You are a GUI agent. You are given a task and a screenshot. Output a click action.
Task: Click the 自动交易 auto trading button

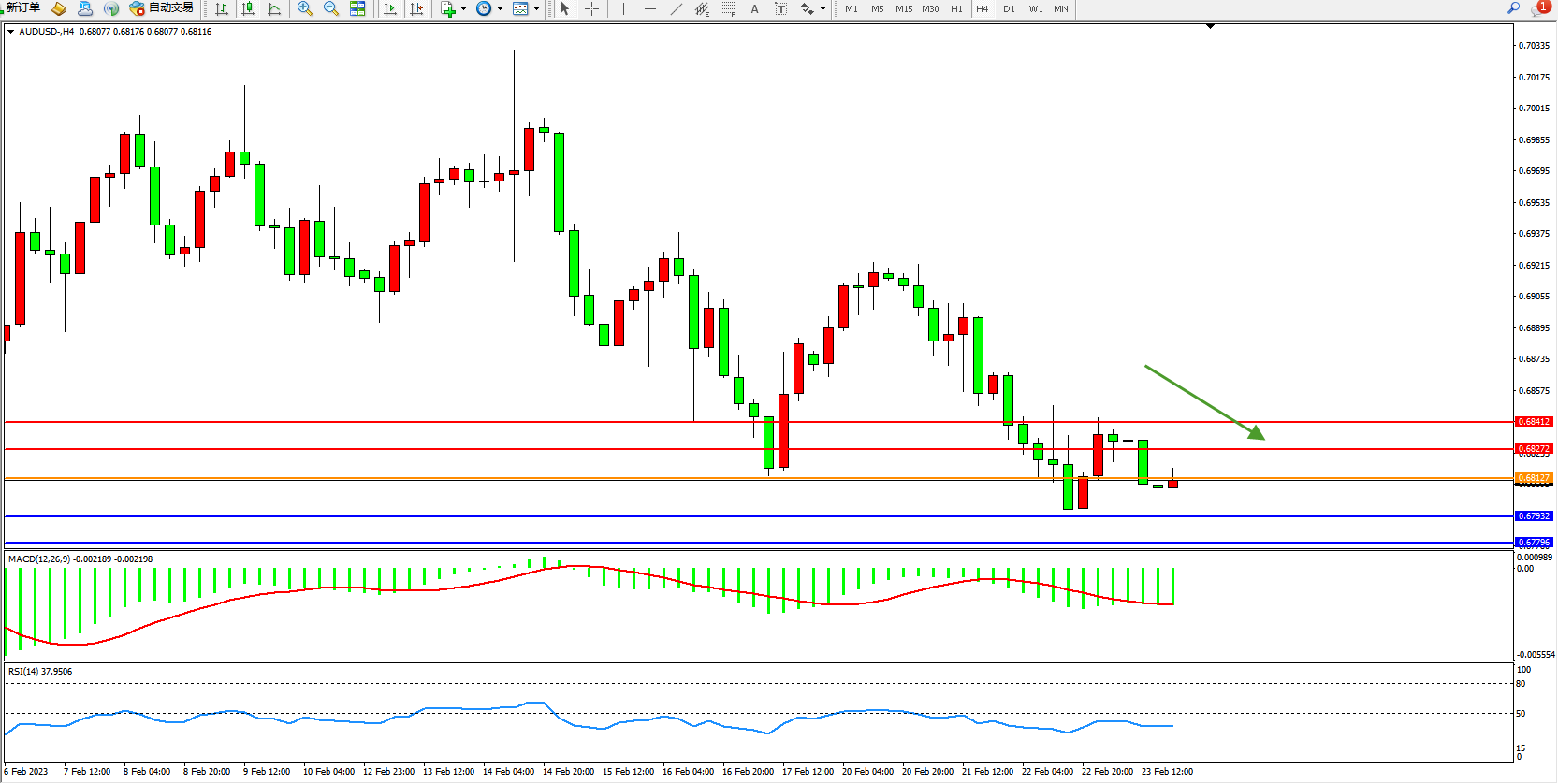click(x=162, y=8)
